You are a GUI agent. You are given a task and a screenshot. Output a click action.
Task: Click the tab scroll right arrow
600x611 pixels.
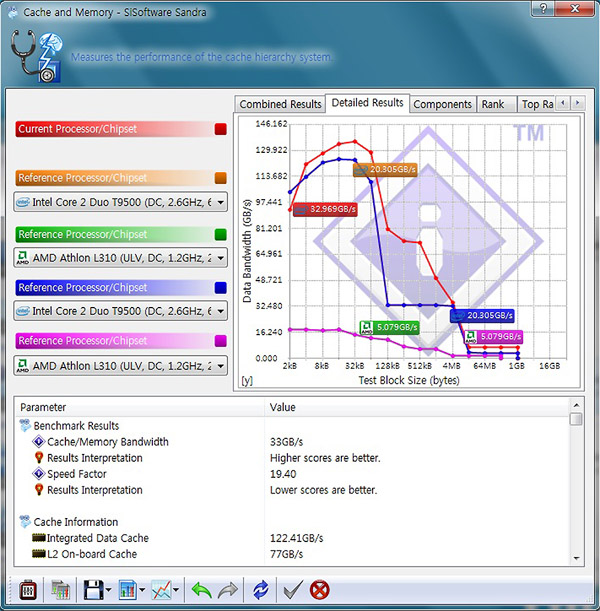578,103
